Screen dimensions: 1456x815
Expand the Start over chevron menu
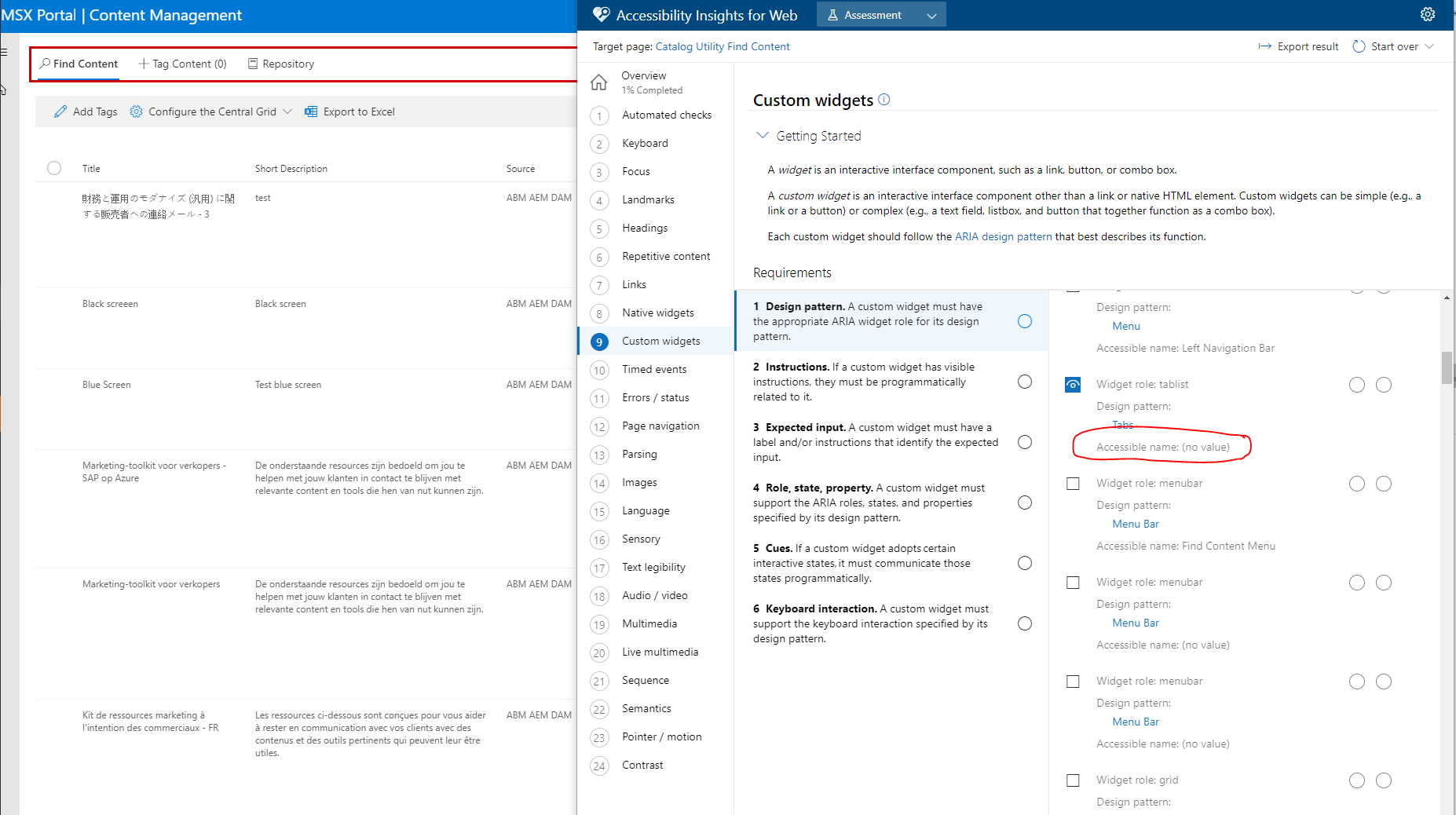(x=1429, y=46)
